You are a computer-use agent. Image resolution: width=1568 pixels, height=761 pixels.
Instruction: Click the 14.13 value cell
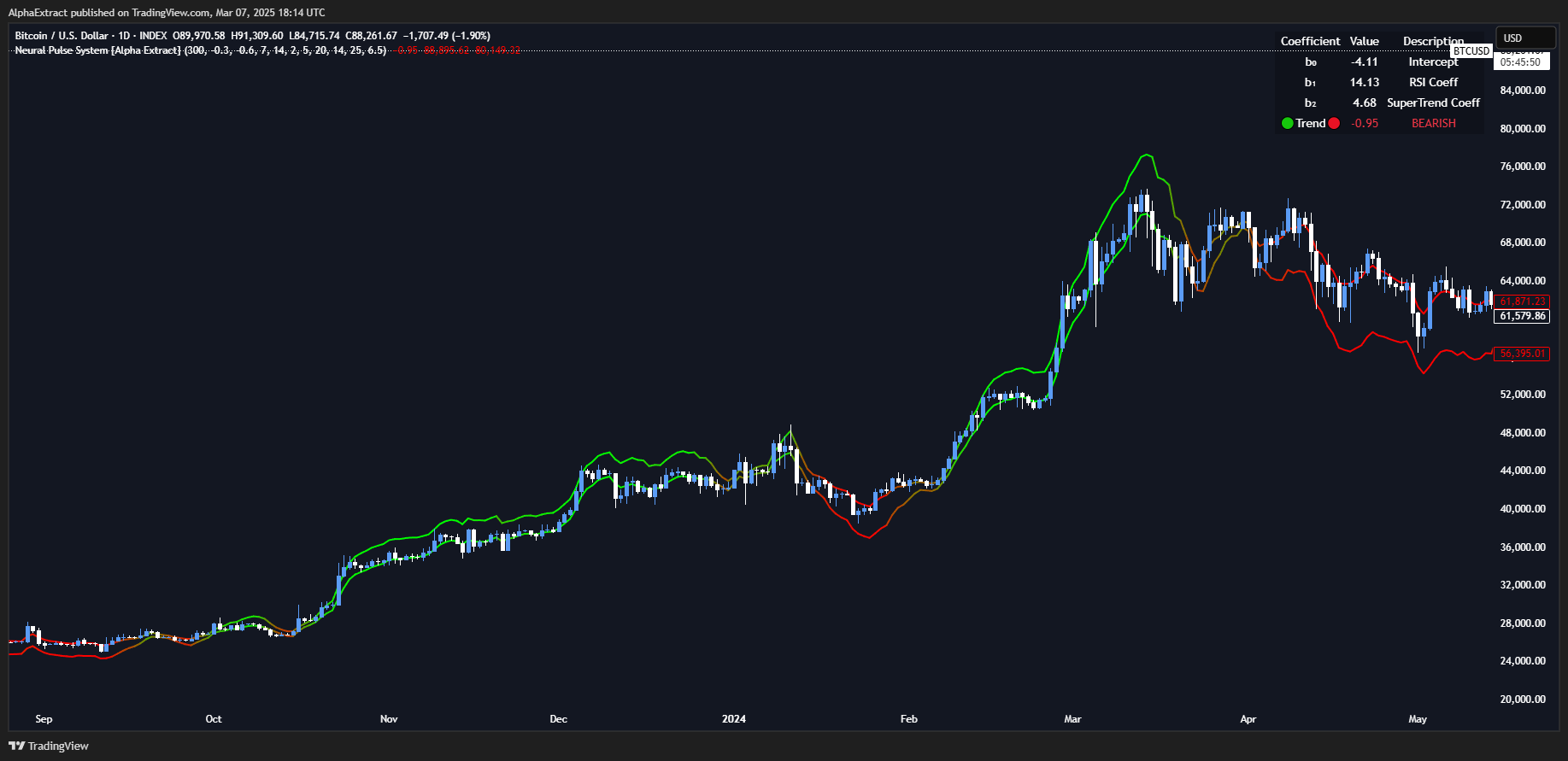1365,82
